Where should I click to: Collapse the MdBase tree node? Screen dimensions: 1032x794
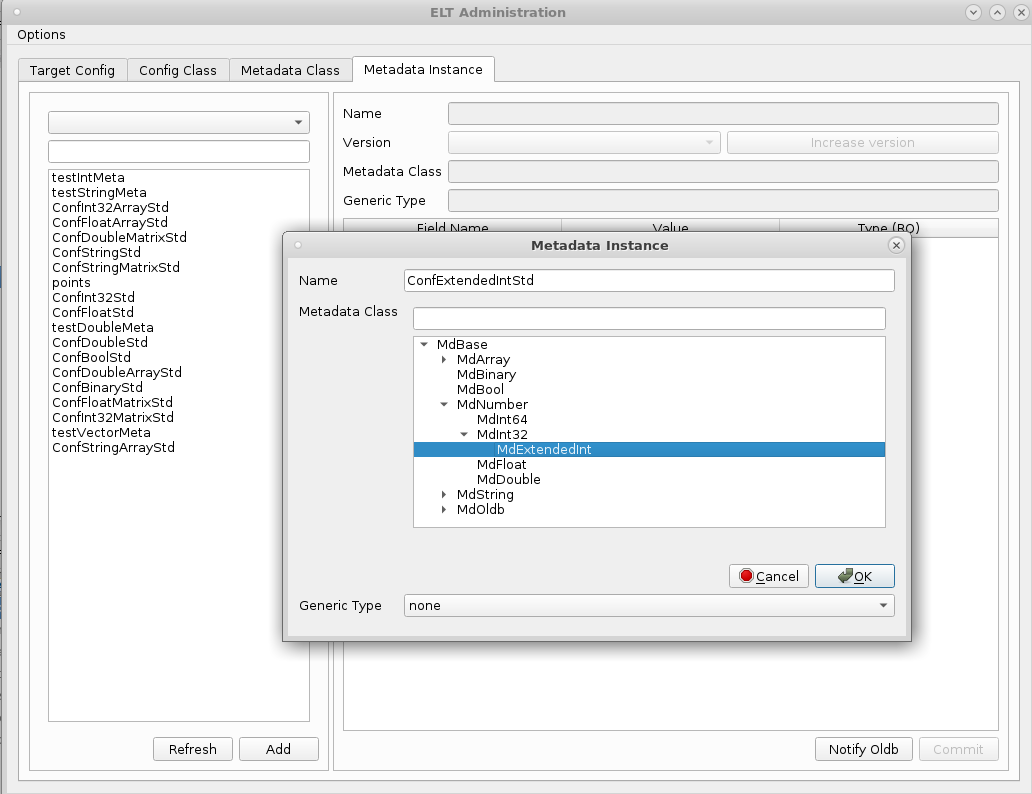pos(425,344)
